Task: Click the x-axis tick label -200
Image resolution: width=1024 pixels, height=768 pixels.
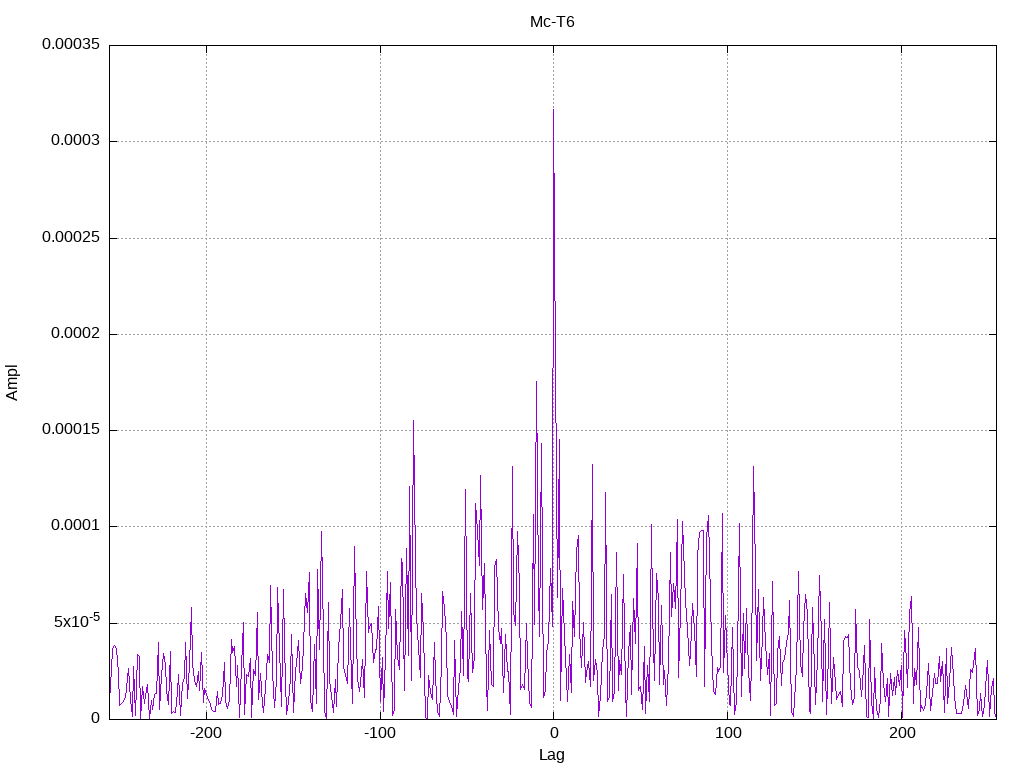Action: (206, 733)
